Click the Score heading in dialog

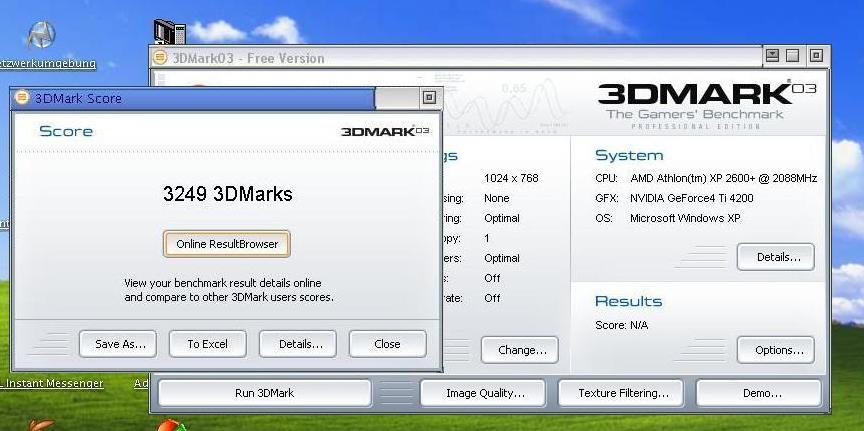(66, 131)
